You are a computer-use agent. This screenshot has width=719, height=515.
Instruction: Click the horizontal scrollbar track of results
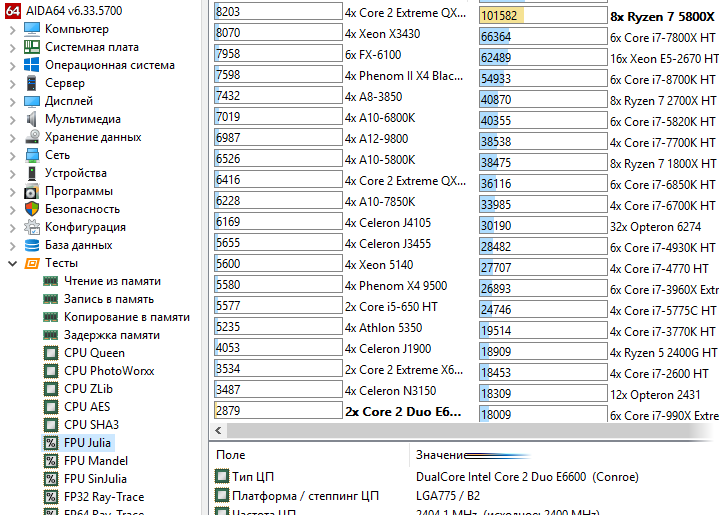coord(468,431)
